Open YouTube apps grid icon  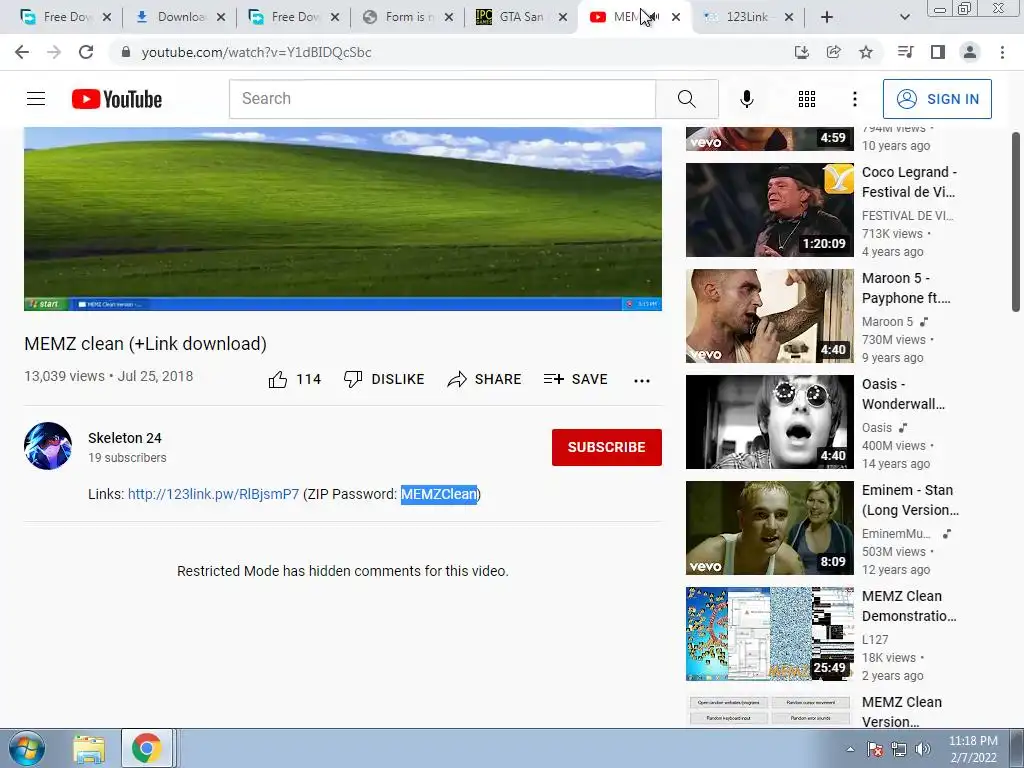tap(807, 99)
